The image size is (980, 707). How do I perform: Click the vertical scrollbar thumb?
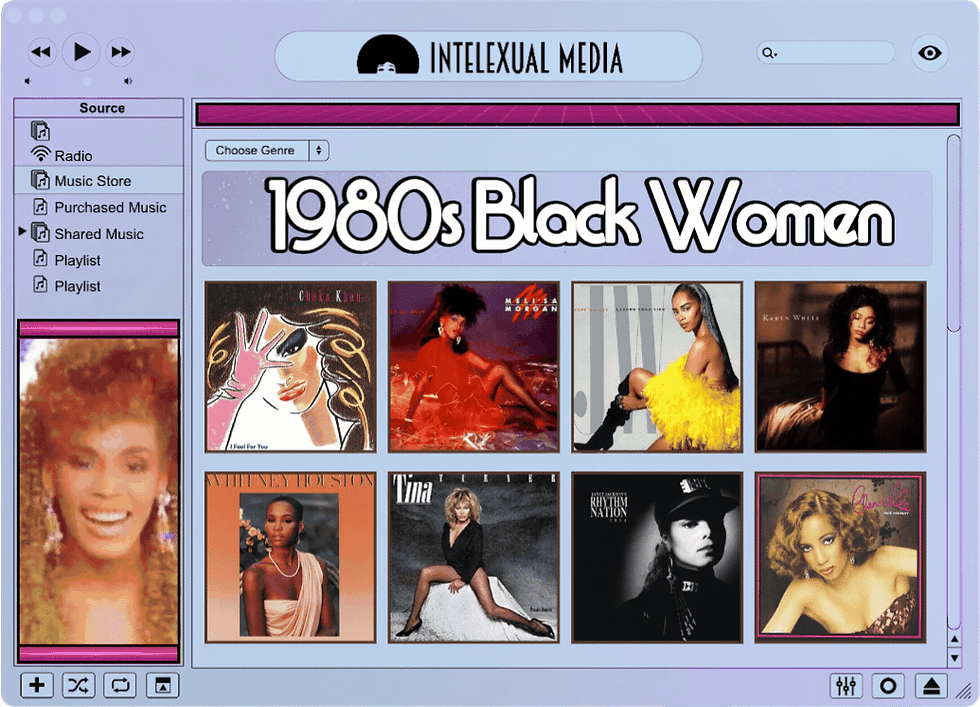point(954,233)
